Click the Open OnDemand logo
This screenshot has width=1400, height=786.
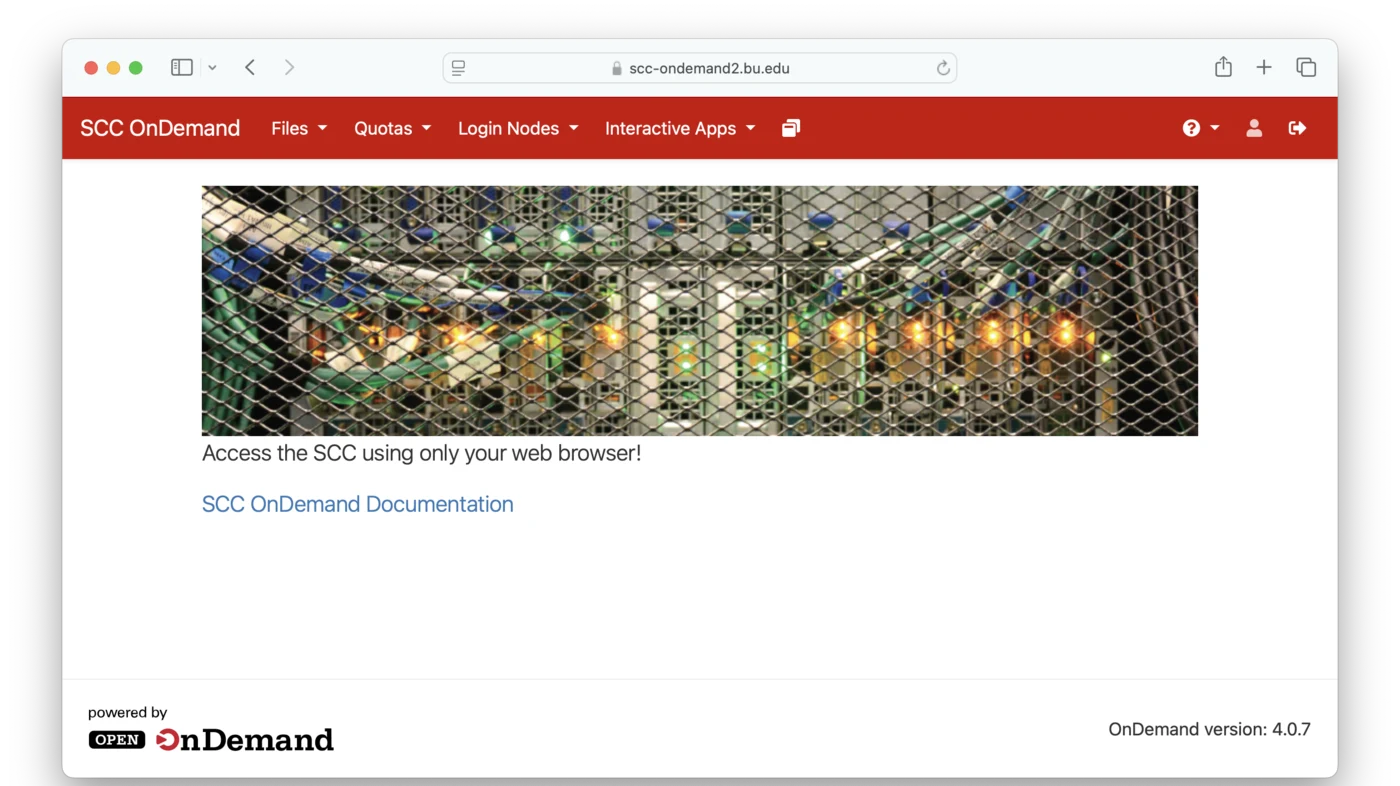point(211,740)
